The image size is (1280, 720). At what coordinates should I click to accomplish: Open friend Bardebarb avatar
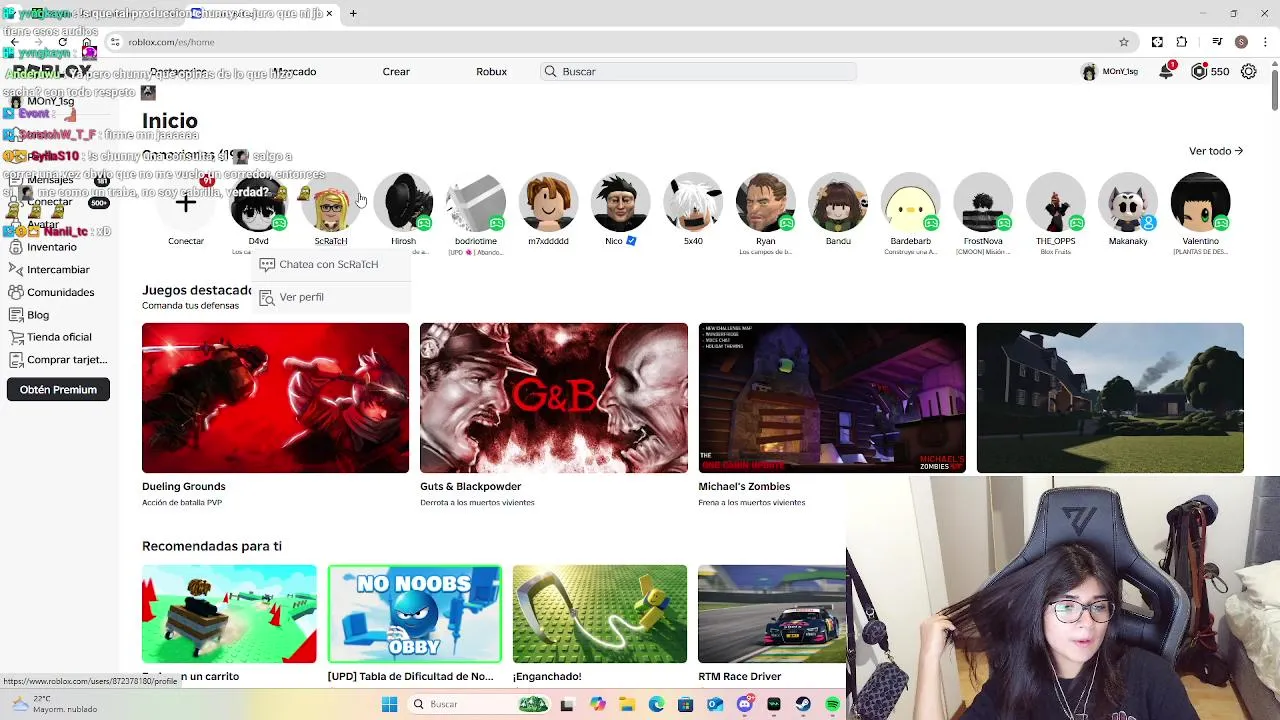[x=910, y=203]
